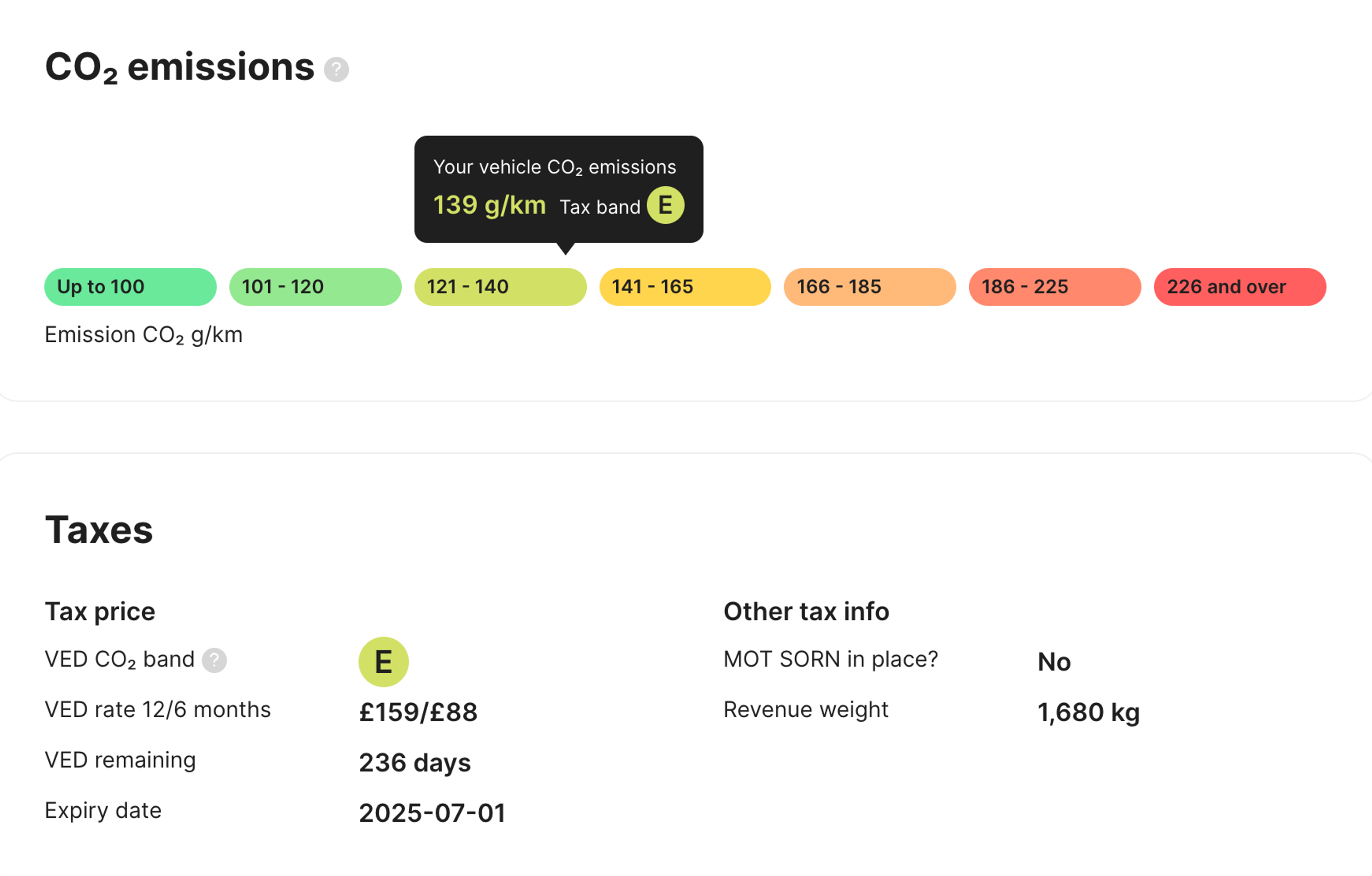Select the '121 - 140' emission band
1372x876 pixels.
pyautogui.click(x=500, y=287)
